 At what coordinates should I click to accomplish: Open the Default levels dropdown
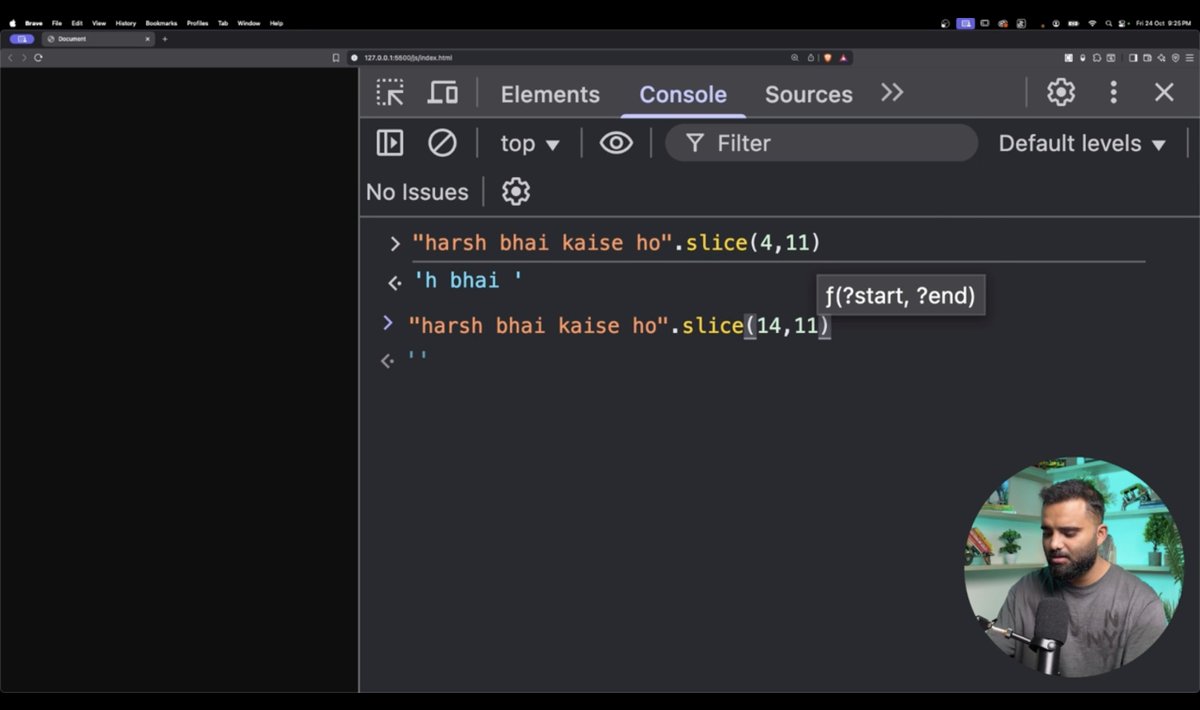tap(1082, 144)
